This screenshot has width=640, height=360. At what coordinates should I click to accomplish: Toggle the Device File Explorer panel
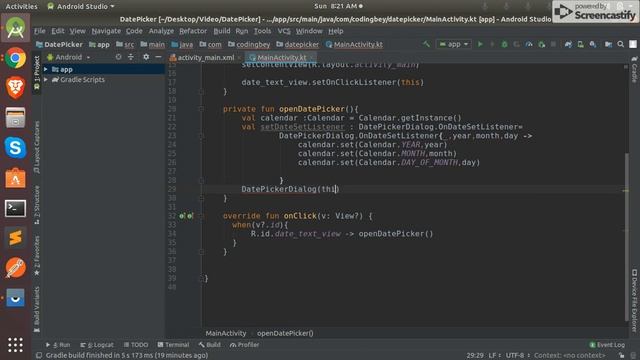(634, 300)
